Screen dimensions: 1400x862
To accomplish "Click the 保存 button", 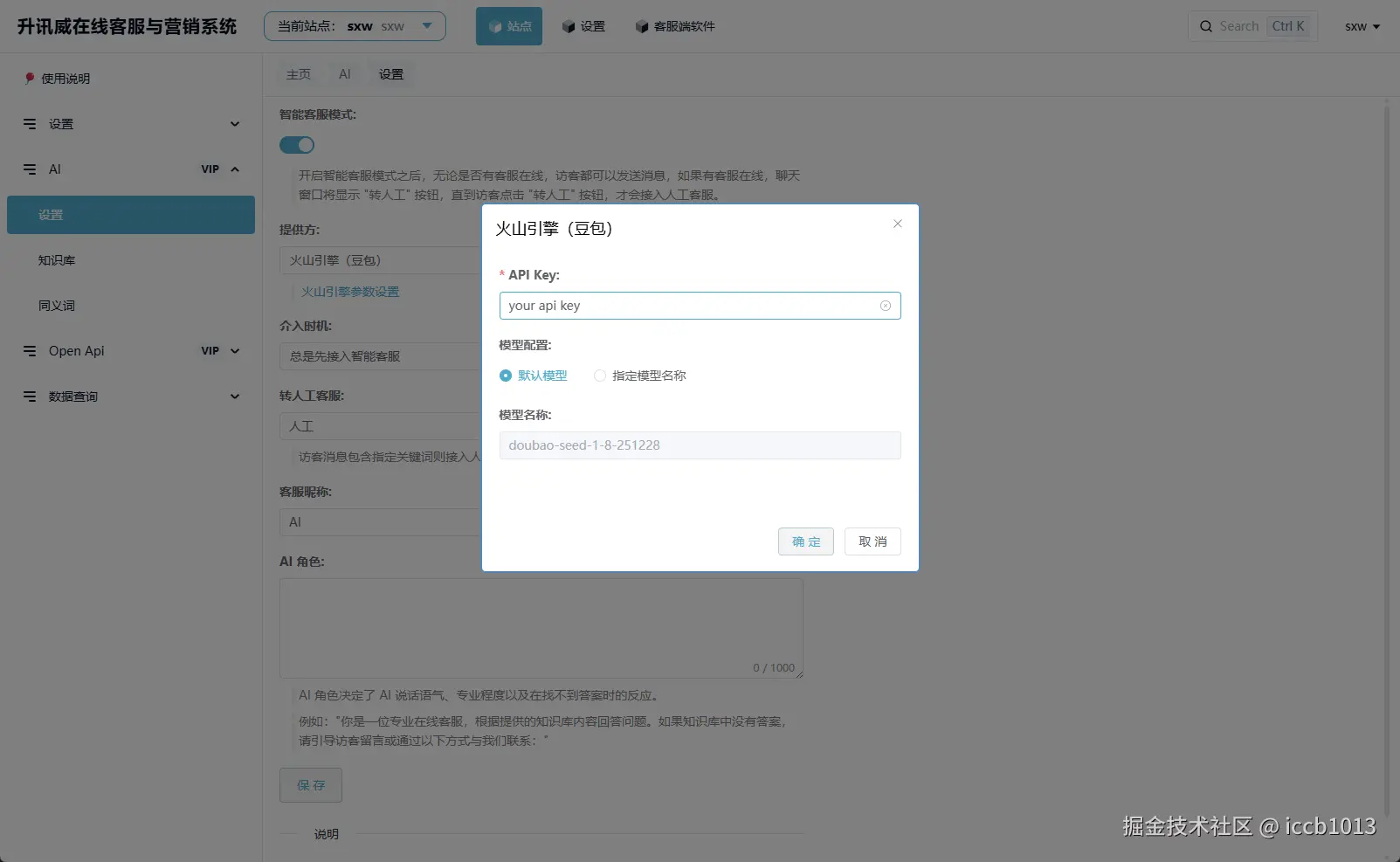I will [x=311, y=785].
